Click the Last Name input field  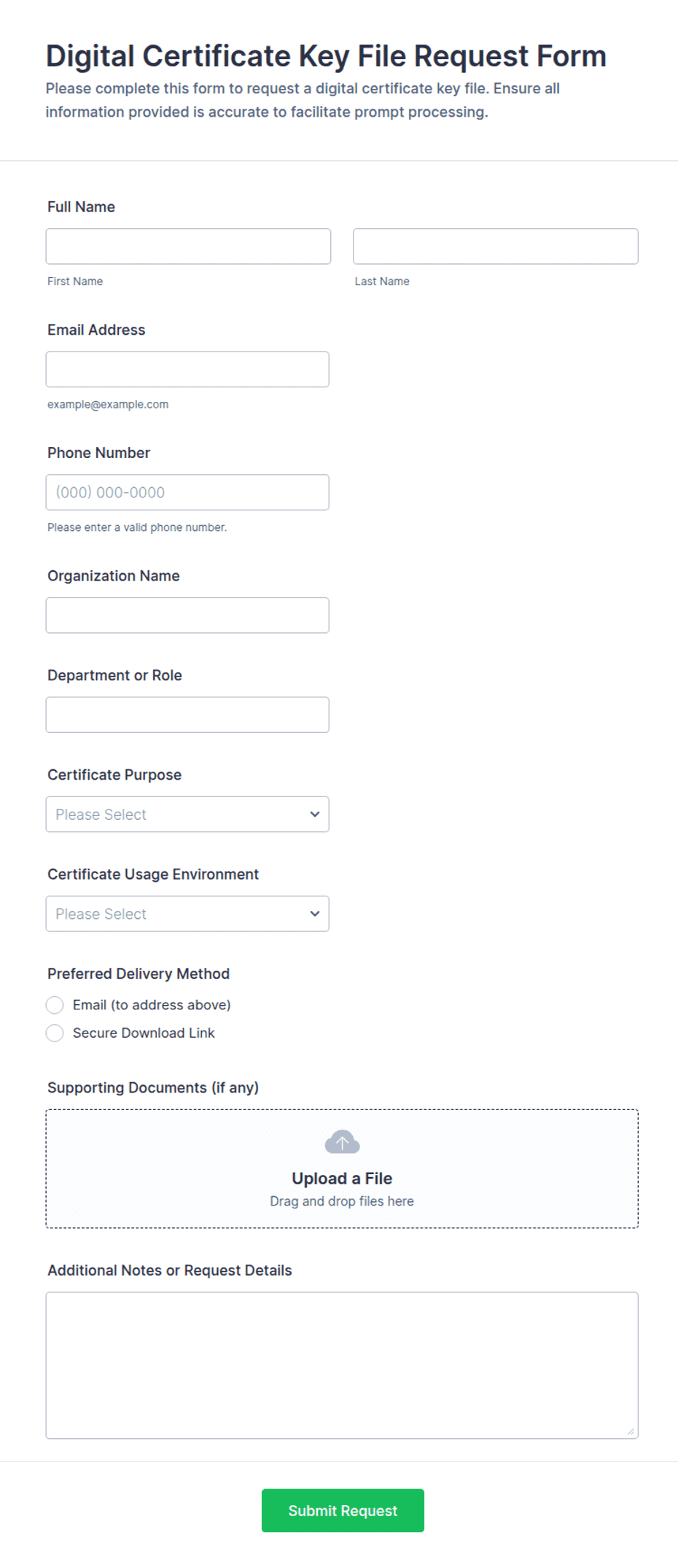click(496, 247)
